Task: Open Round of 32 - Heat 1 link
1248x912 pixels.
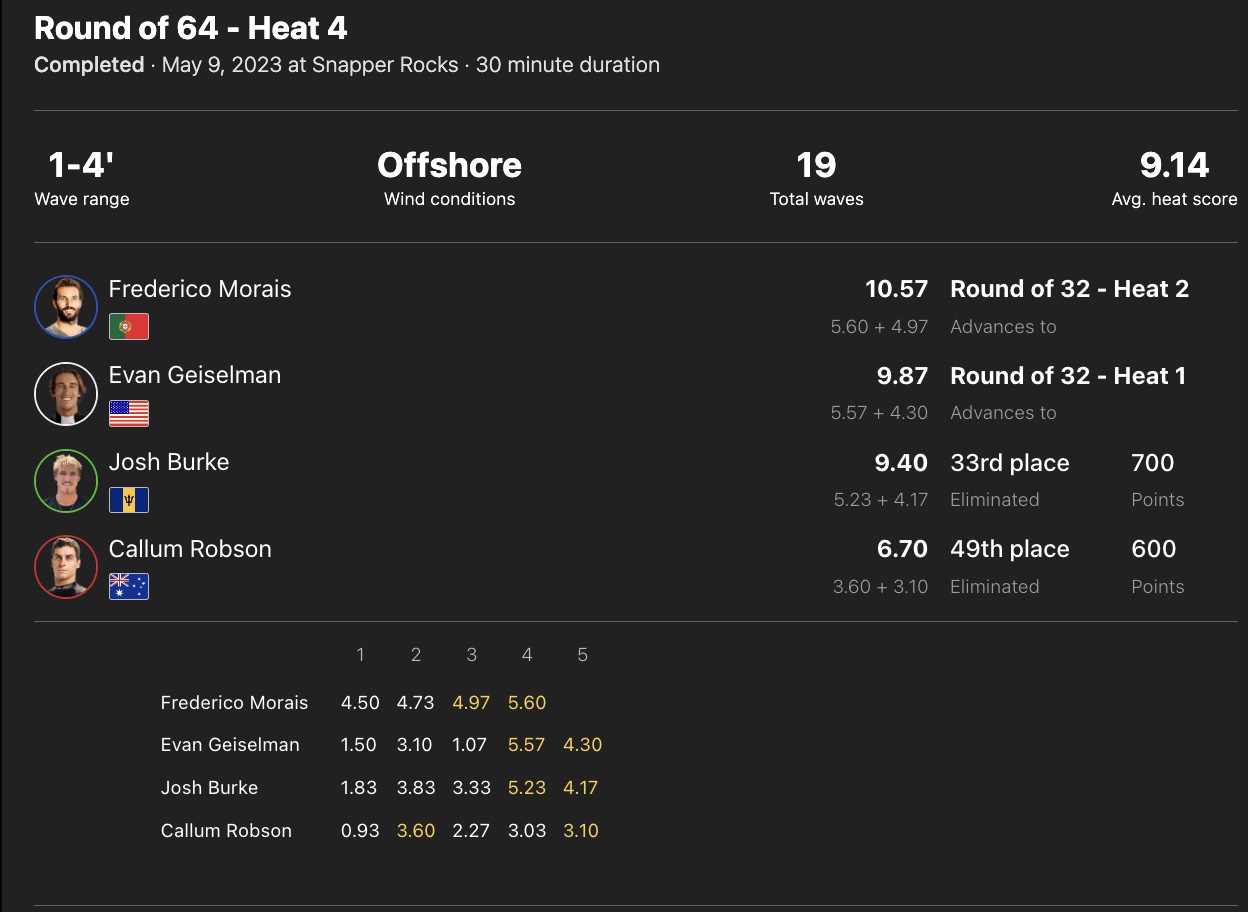Action: [1067, 376]
